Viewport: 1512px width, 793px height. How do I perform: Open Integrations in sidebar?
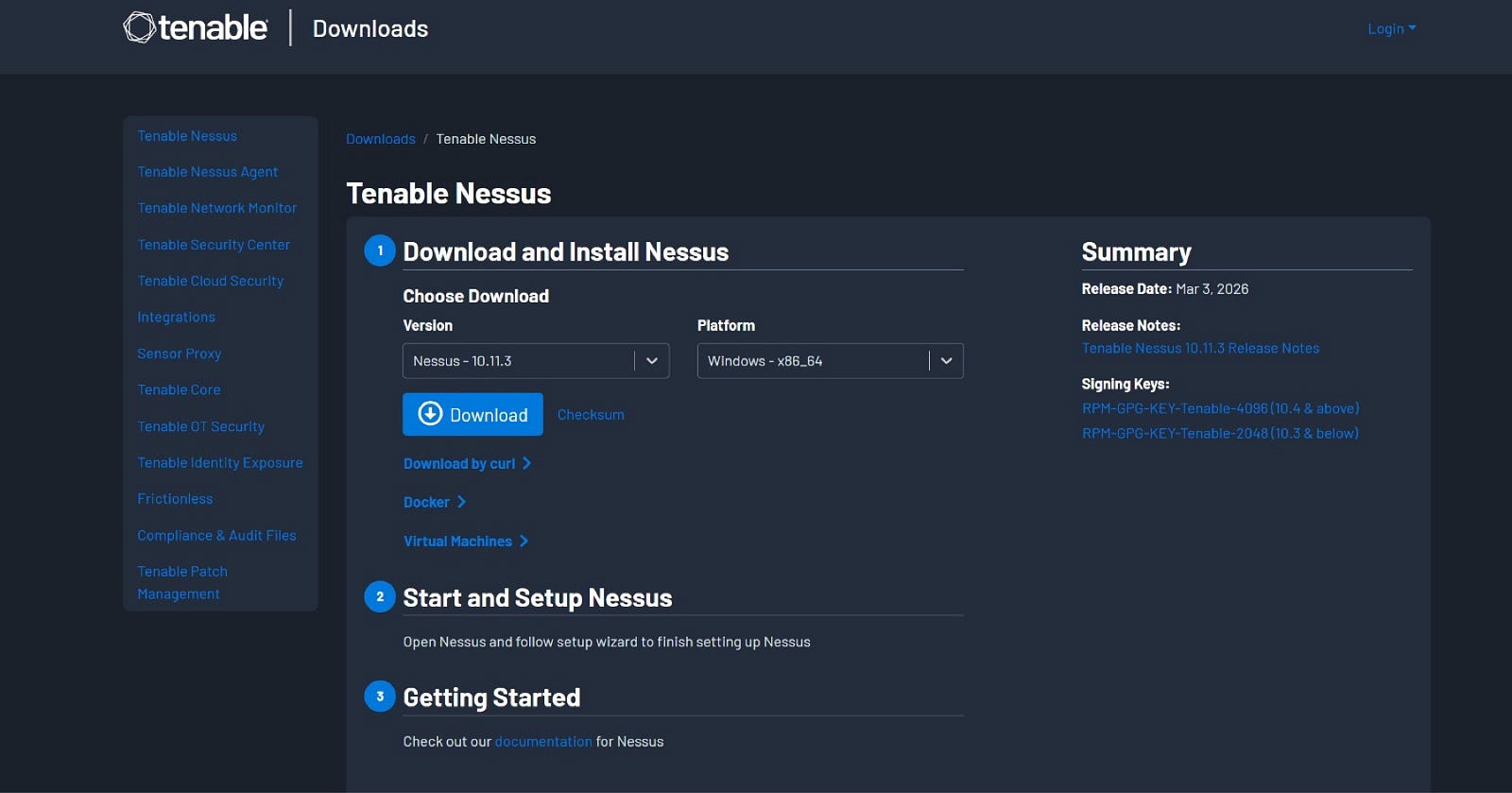pyautogui.click(x=177, y=318)
